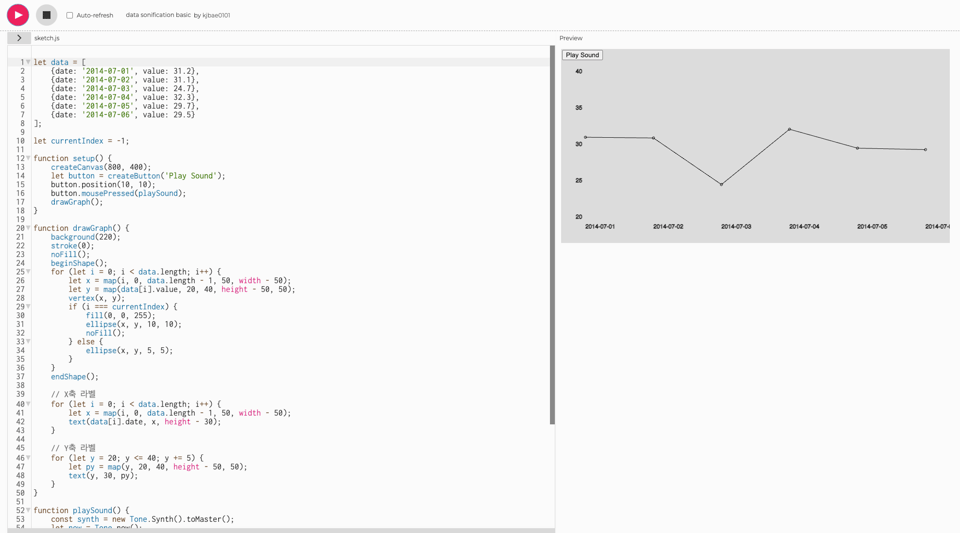Click the graph data point above 2014-07-03

721,184
